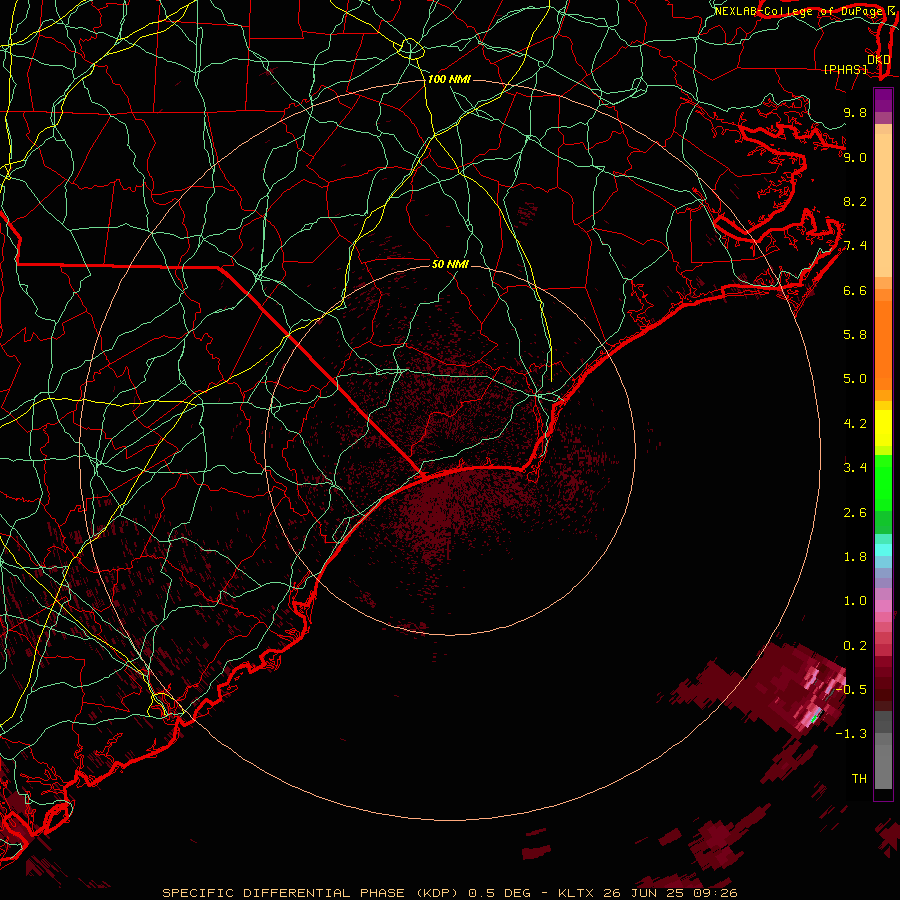Select the "NEXLAB-College of DuPage" credit text

tap(800, 11)
